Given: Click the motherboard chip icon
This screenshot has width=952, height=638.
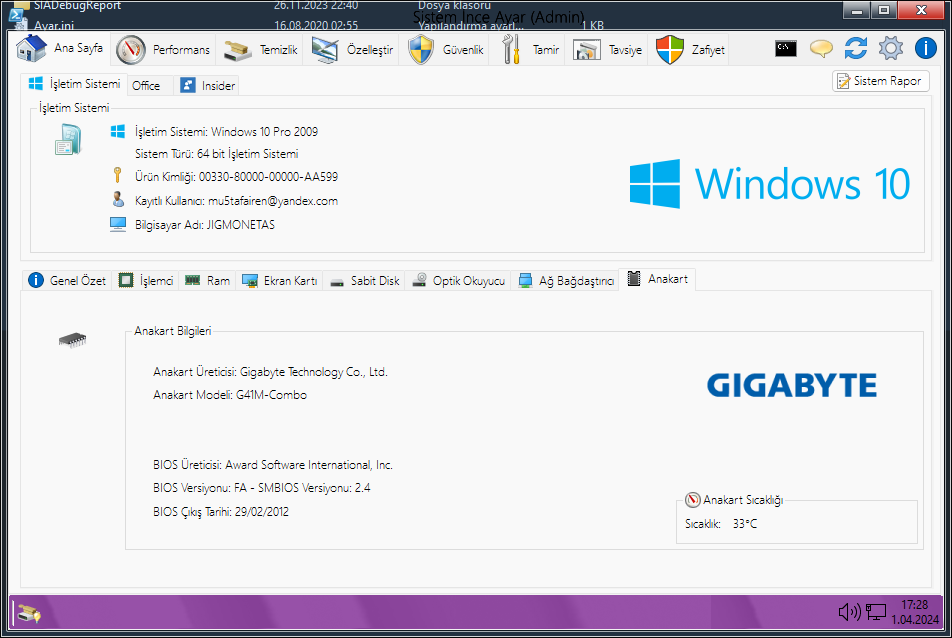Looking at the screenshot, I should (72, 340).
